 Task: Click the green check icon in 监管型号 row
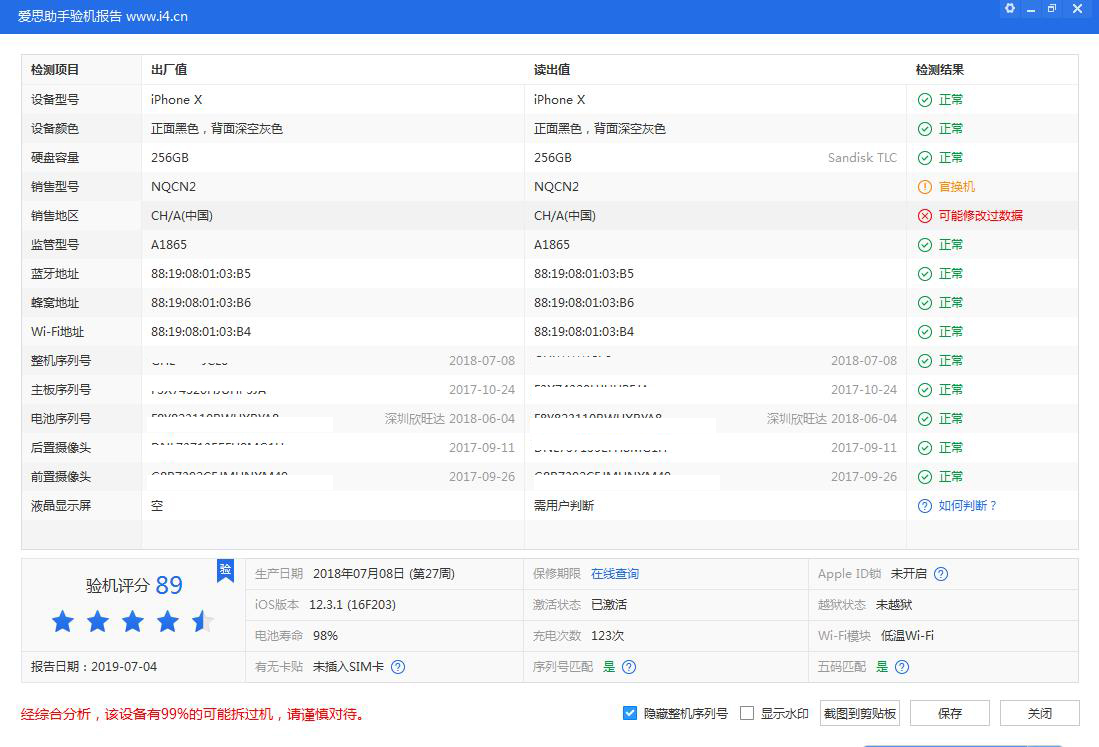[924, 245]
